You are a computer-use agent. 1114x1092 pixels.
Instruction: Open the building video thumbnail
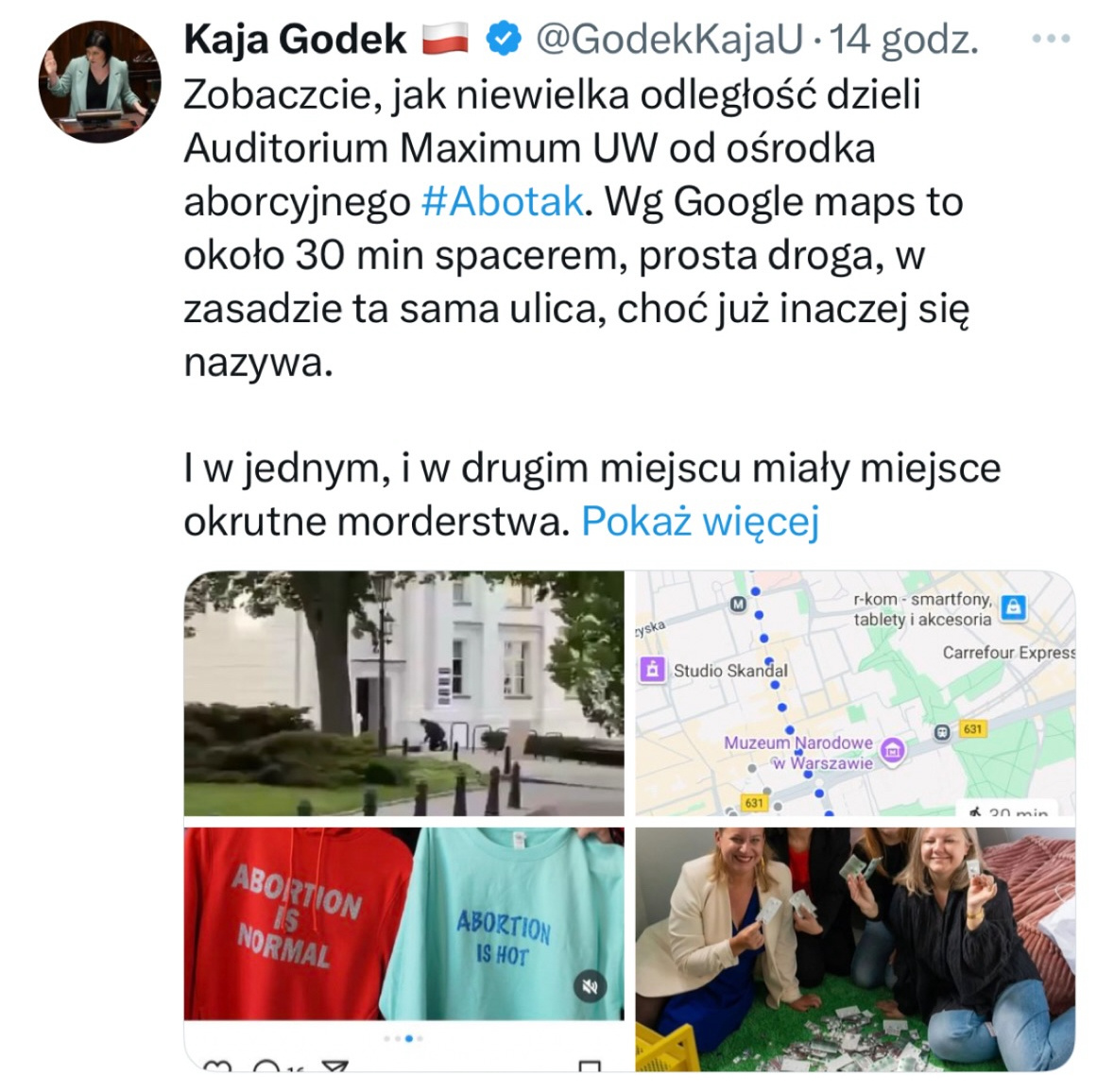click(403, 693)
